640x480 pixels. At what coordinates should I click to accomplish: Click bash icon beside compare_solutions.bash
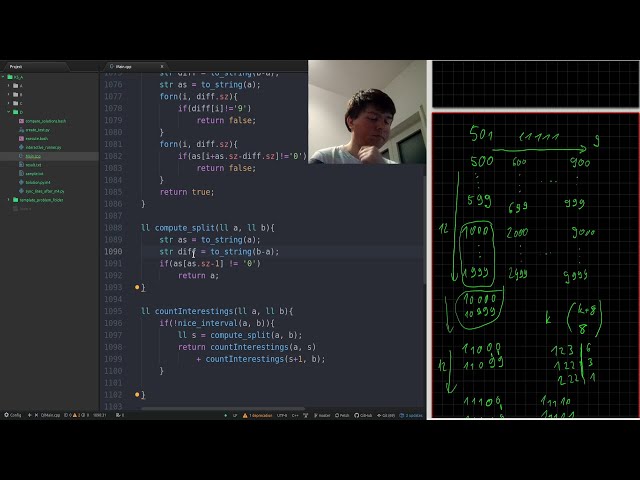tap(21, 121)
